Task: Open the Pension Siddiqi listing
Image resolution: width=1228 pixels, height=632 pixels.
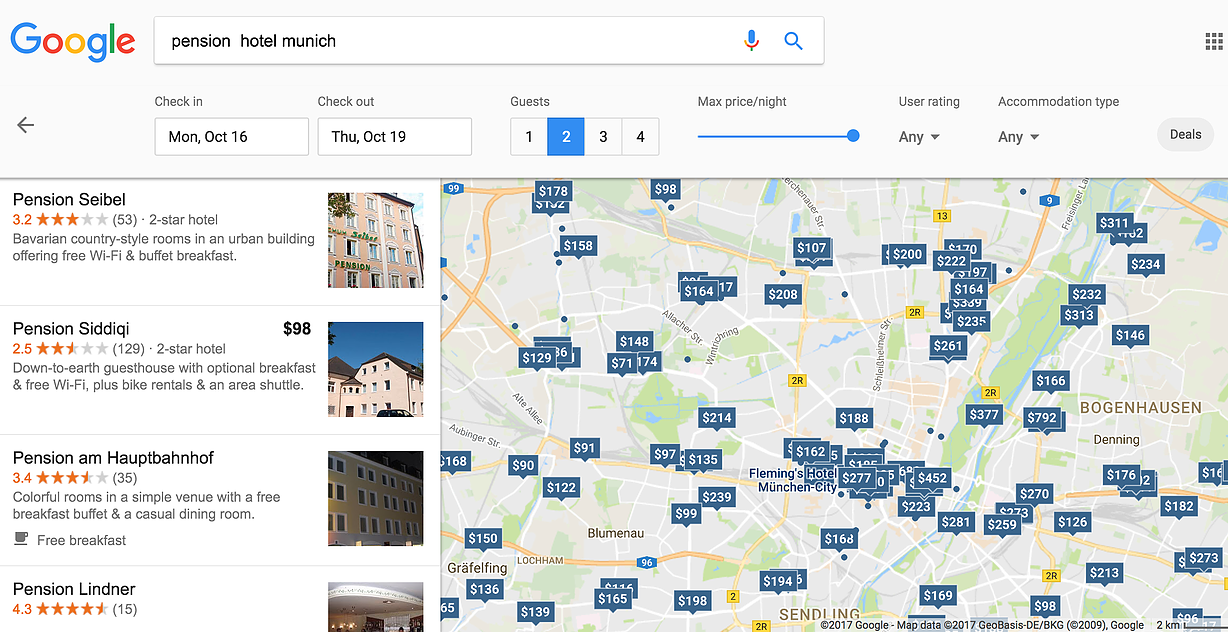Action: (72, 329)
